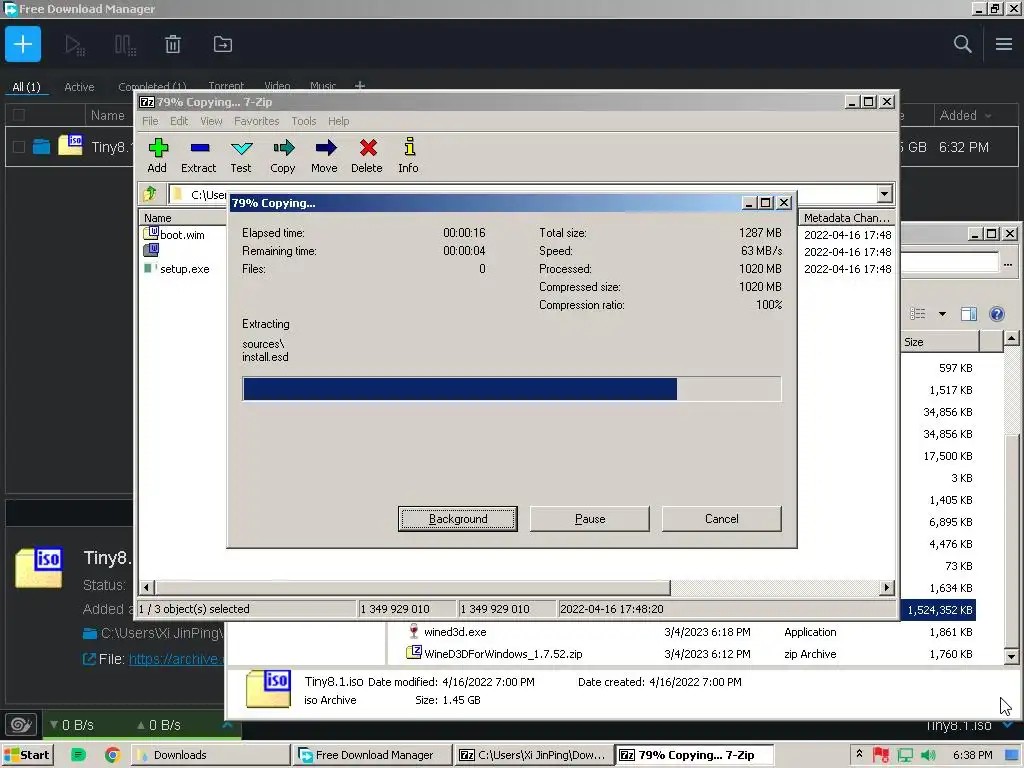Click the 7-Zip Info toolbar icon
Screen dimensions: 1024x768
click(x=409, y=155)
